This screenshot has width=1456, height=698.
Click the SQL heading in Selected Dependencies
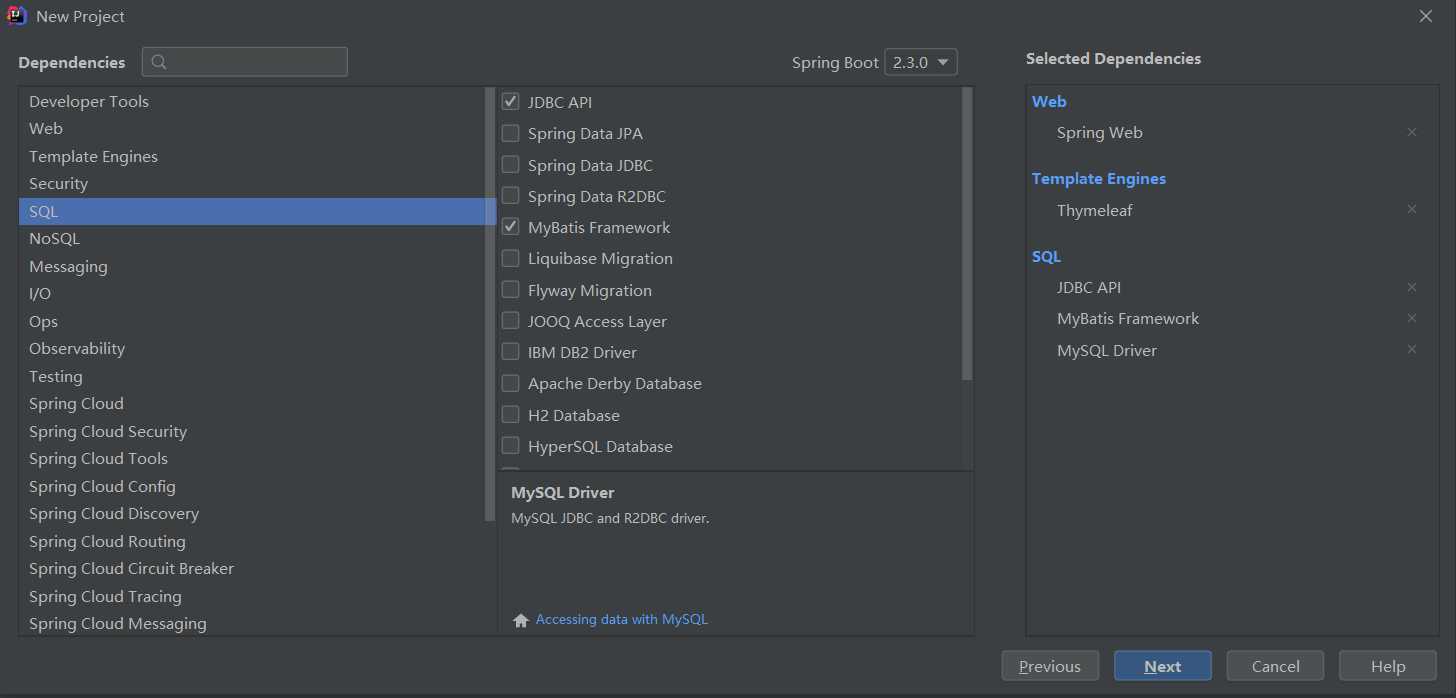click(x=1046, y=256)
